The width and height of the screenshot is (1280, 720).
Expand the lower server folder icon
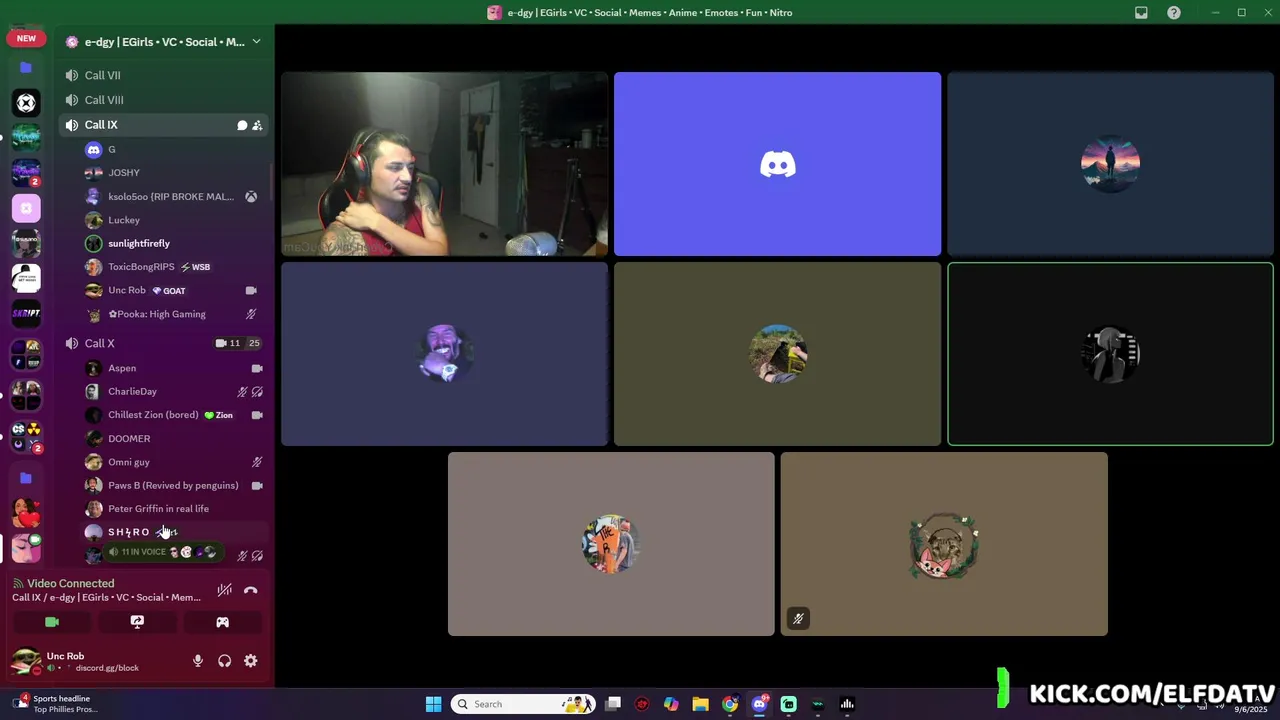26,478
